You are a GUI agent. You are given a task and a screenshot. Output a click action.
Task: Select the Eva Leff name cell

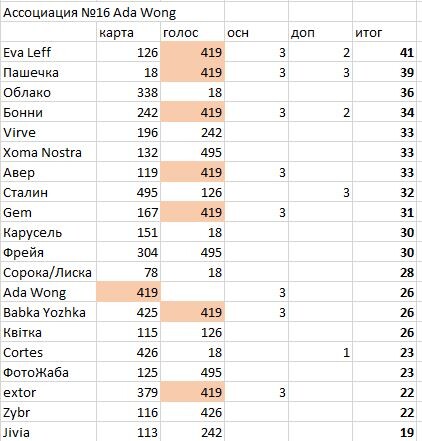click(x=48, y=52)
